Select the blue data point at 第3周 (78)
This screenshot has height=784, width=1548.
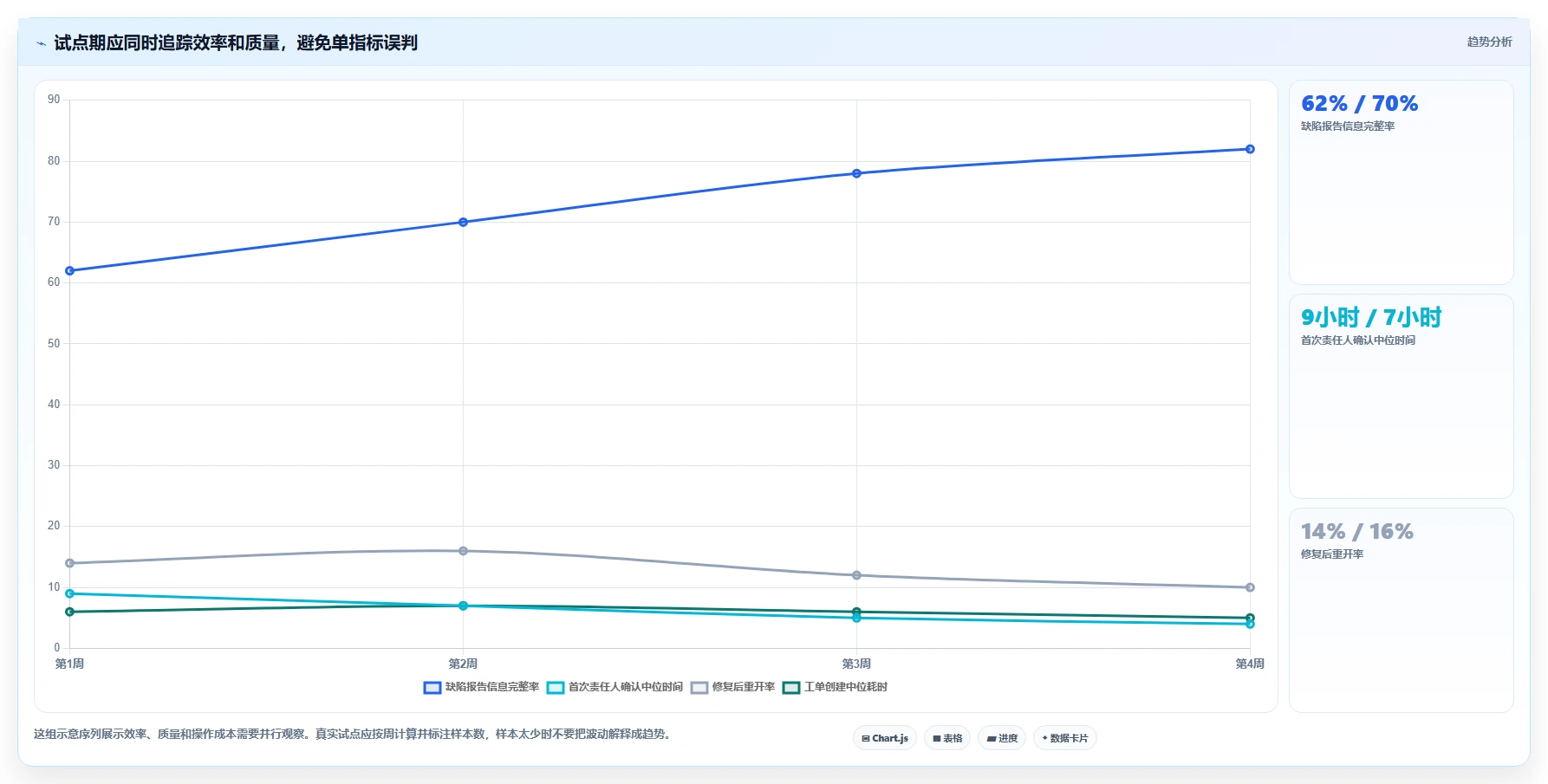click(x=856, y=173)
